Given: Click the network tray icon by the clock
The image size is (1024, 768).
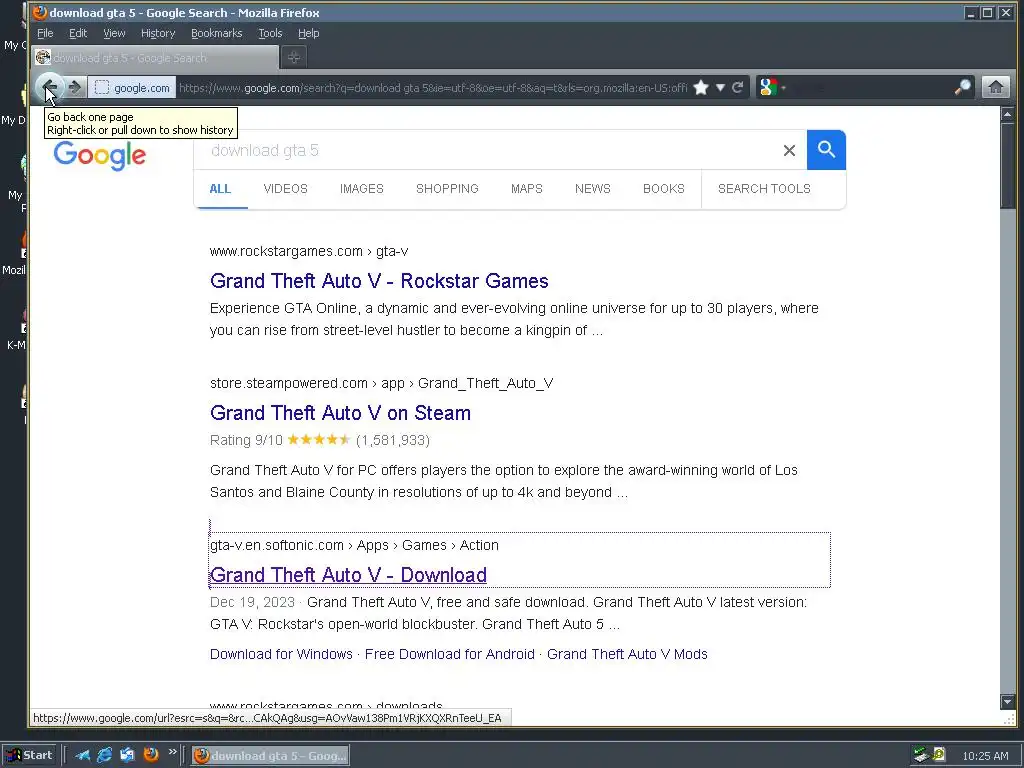Looking at the screenshot, I should point(921,756).
